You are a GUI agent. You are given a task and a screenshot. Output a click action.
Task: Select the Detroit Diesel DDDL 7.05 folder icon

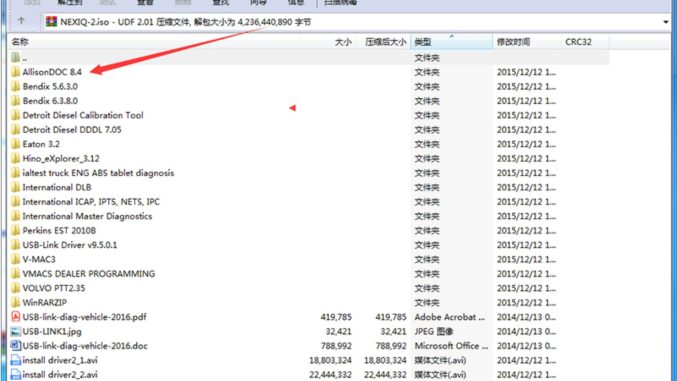[16, 129]
